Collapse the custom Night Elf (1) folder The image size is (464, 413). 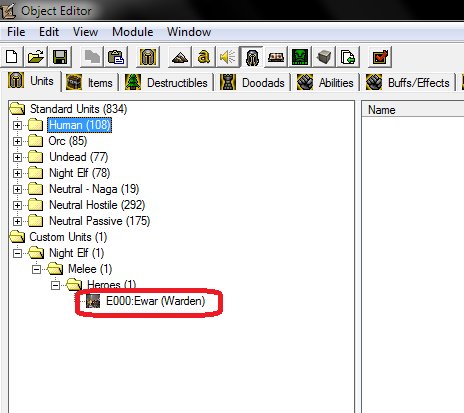pos(17,253)
